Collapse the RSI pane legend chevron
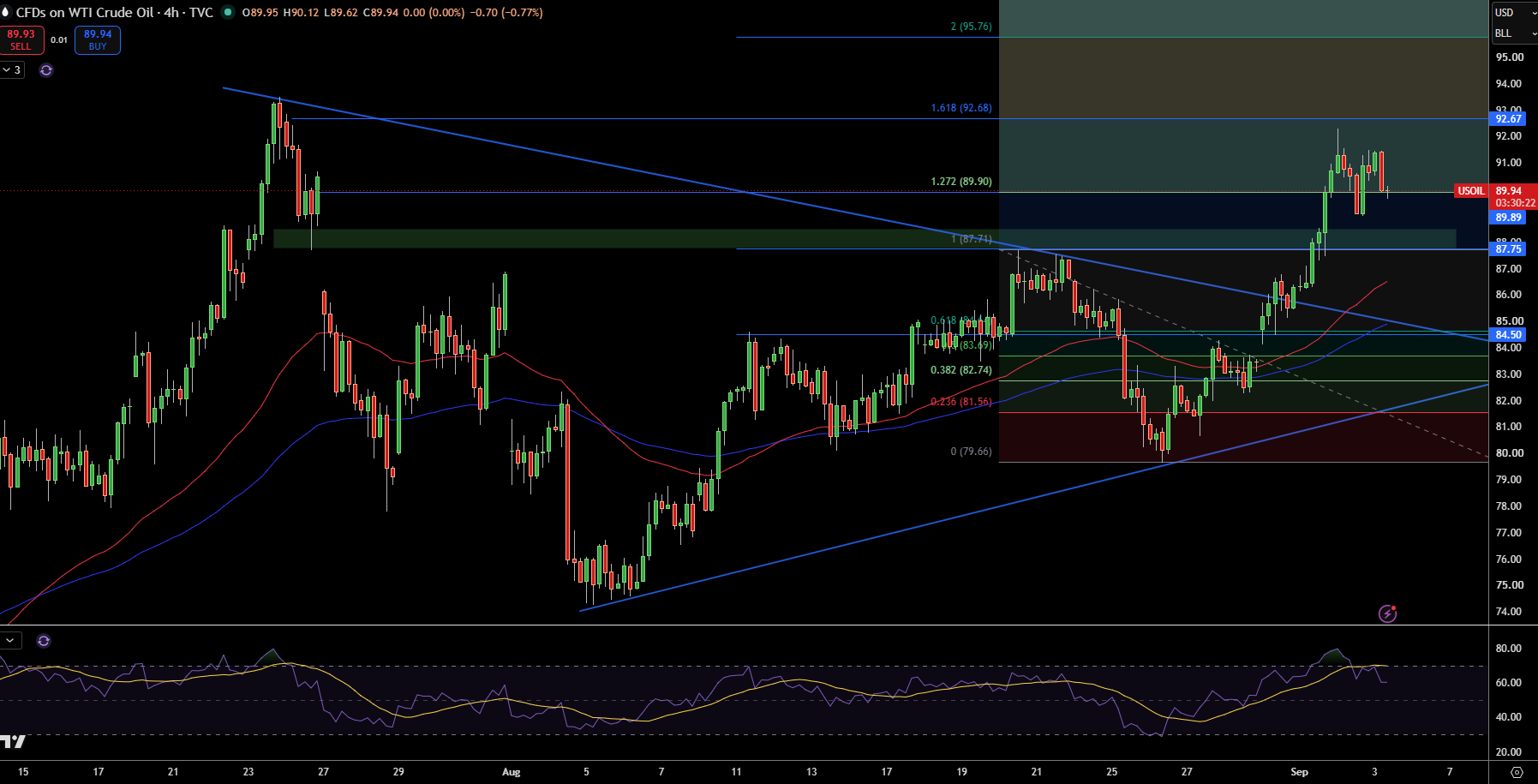Viewport: 1538px width, 784px height. (10, 640)
